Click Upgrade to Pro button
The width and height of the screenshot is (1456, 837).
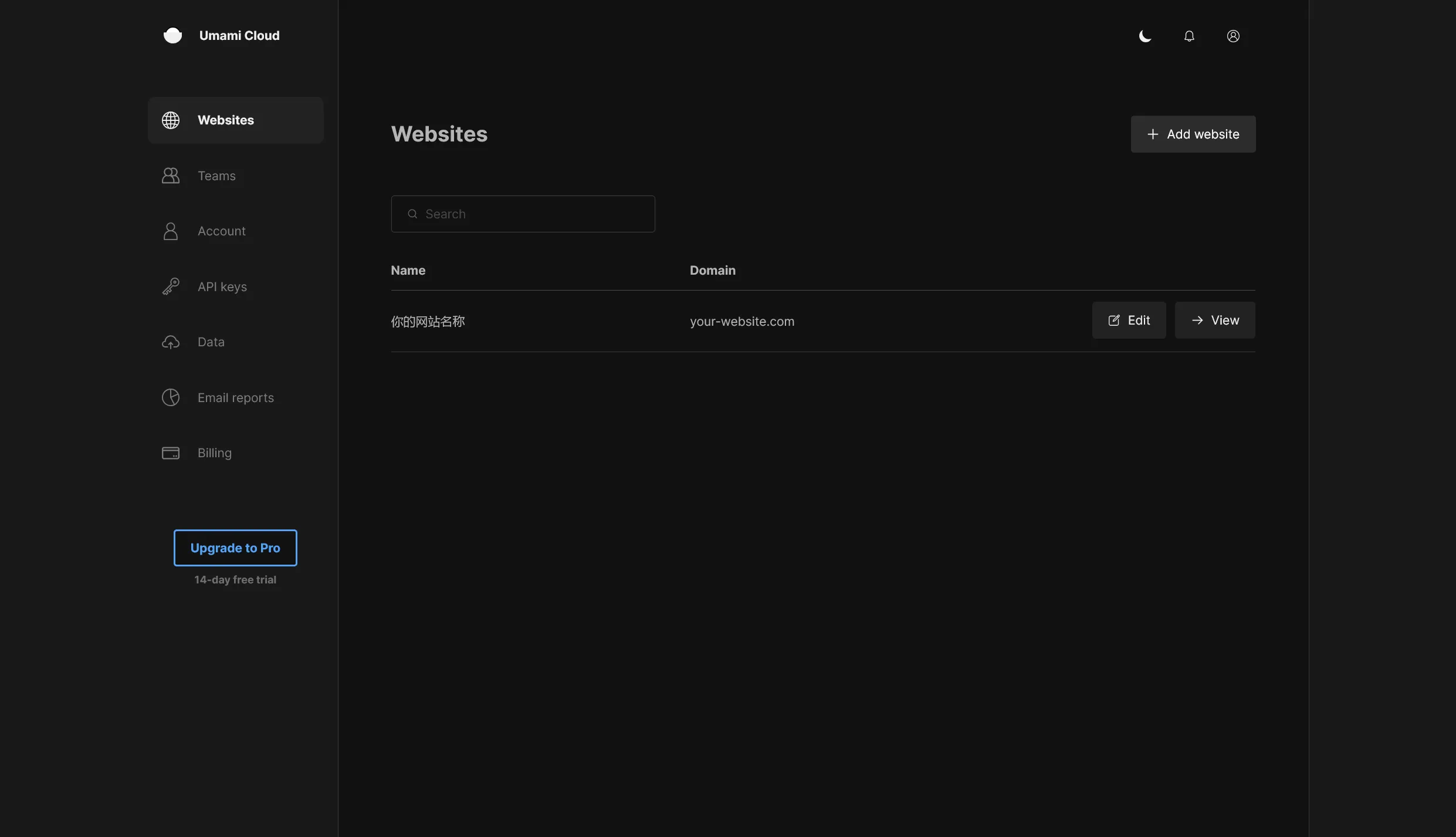[x=235, y=548]
